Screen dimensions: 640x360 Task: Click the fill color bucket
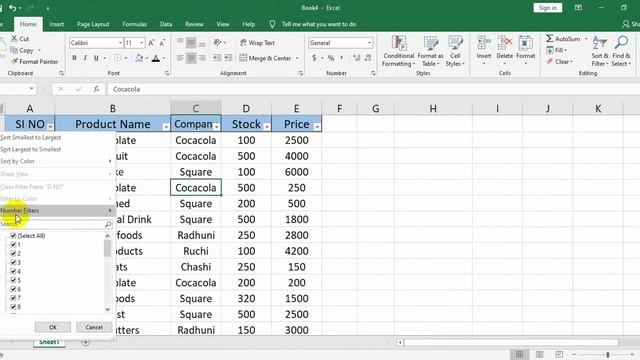[x=139, y=58]
